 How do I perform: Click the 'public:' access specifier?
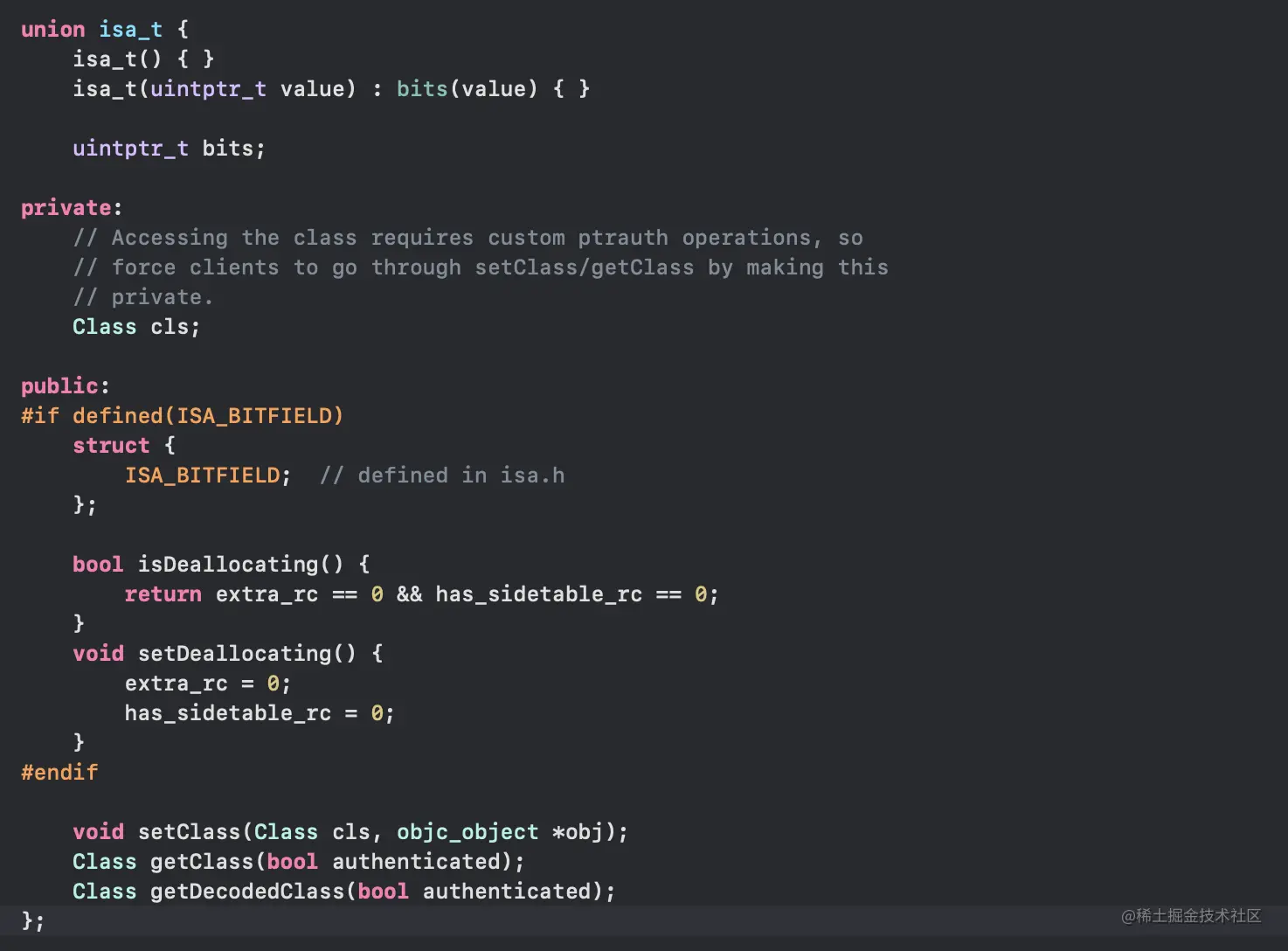[66, 386]
